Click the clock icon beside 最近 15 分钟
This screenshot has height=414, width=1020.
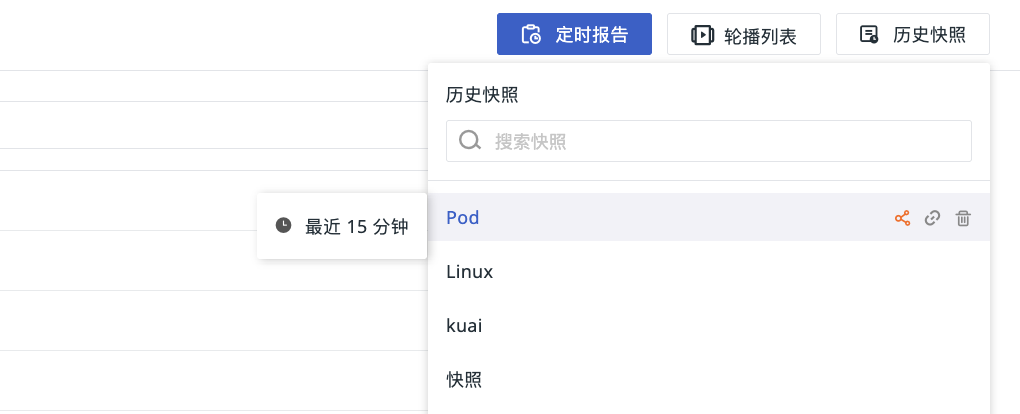(283, 225)
